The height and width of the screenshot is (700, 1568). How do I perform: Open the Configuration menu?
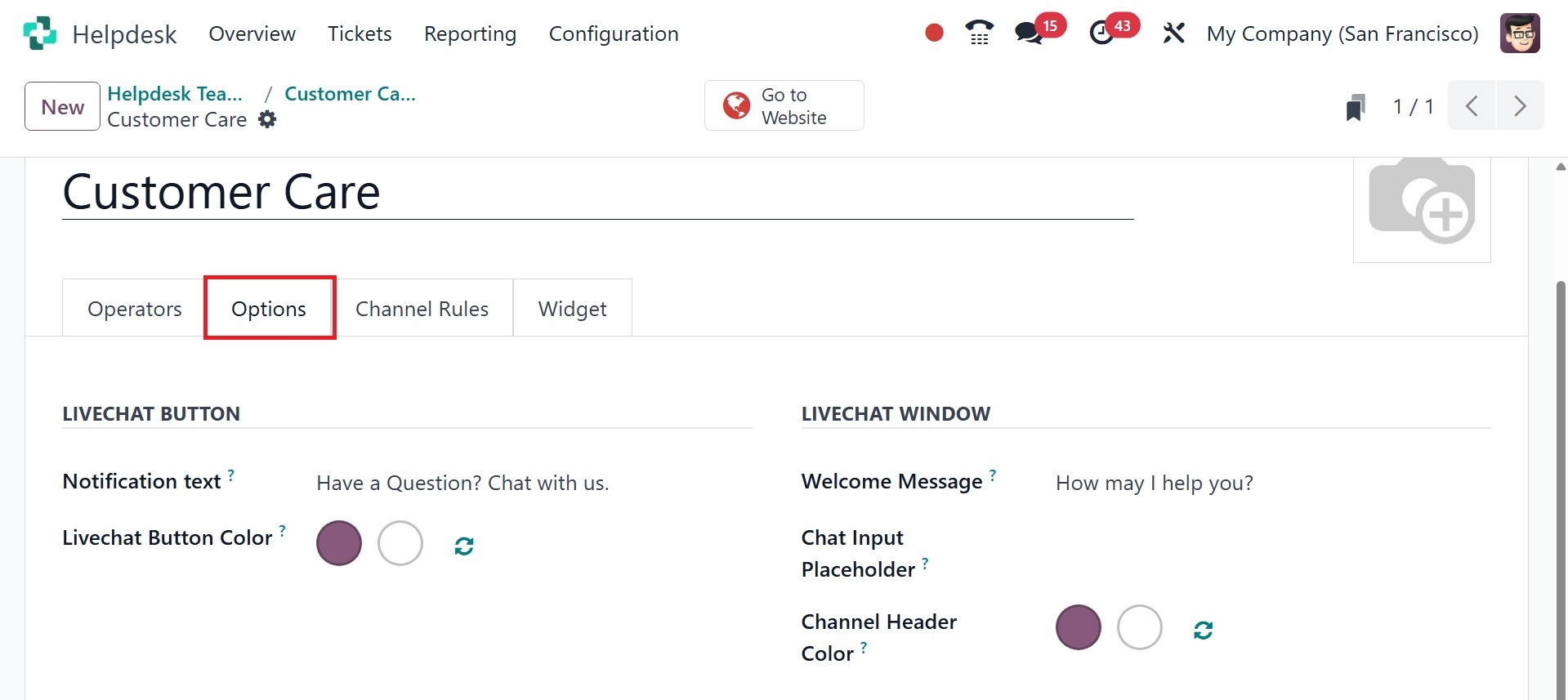tap(614, 33)
